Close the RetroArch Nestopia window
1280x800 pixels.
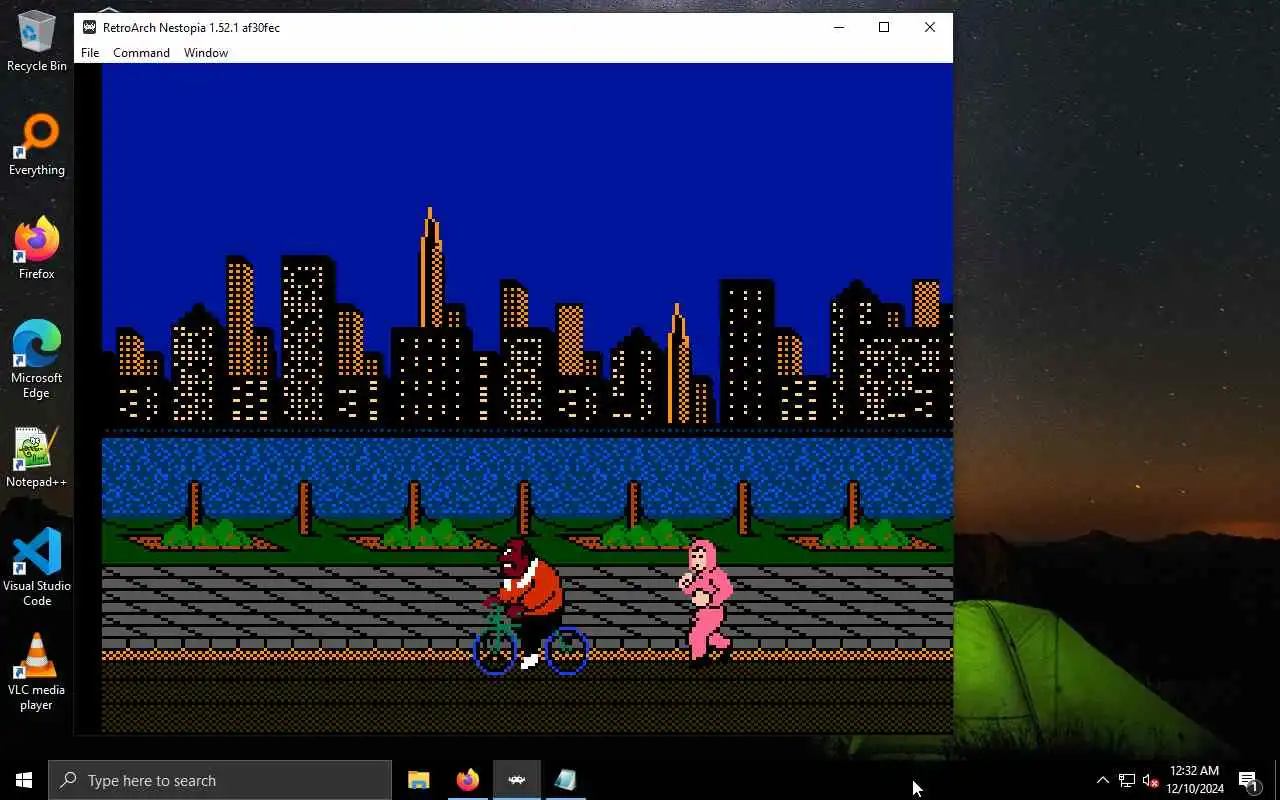pos(930,27)
